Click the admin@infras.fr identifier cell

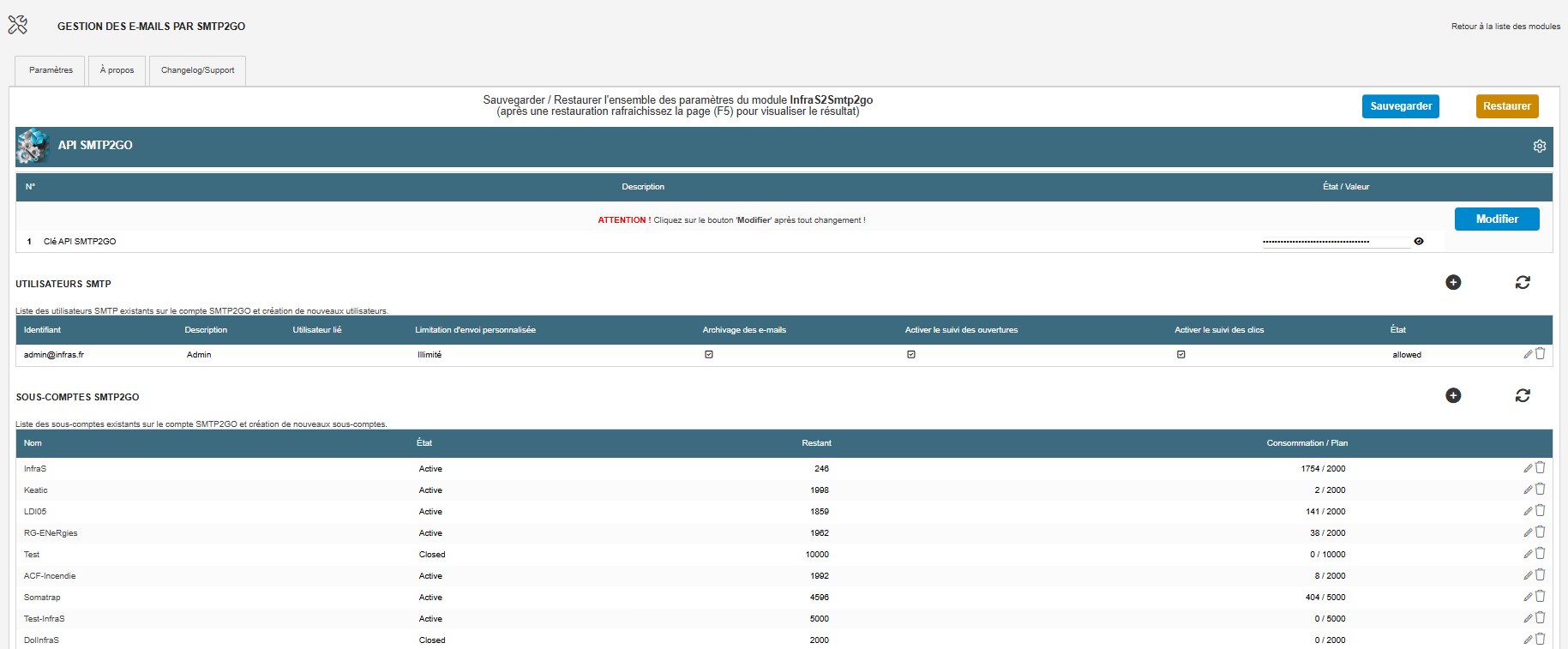coord(54,355)
